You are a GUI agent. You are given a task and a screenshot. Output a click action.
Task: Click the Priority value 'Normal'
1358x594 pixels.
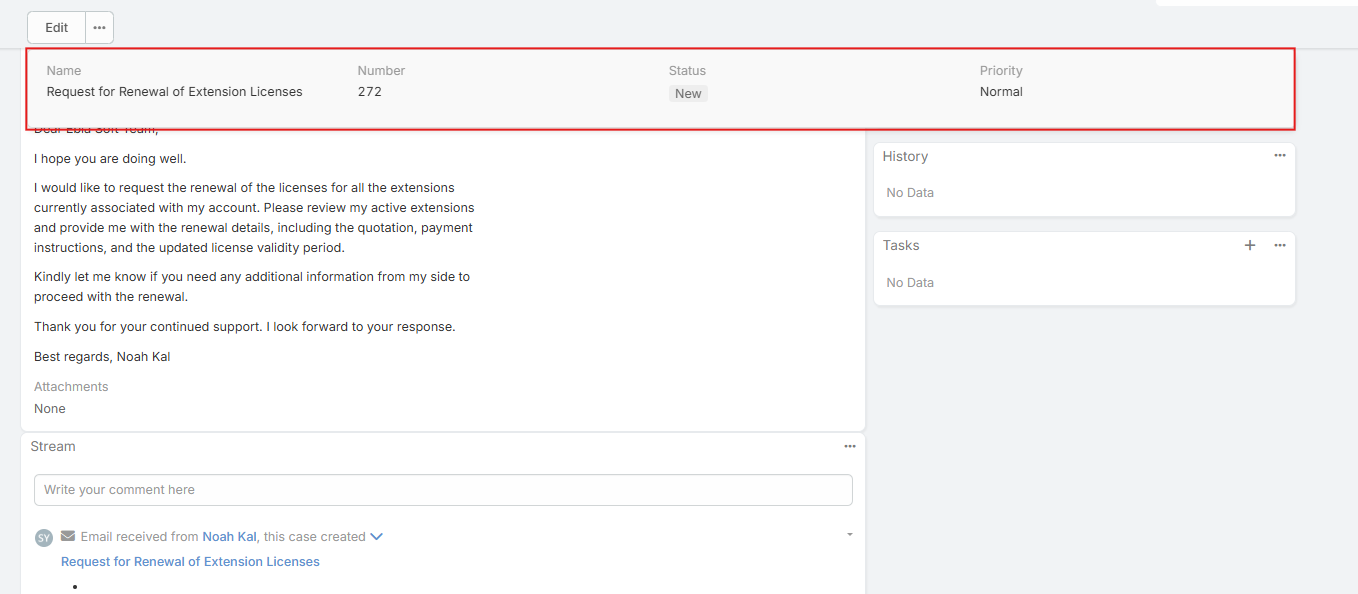(x=1001, y=92)
